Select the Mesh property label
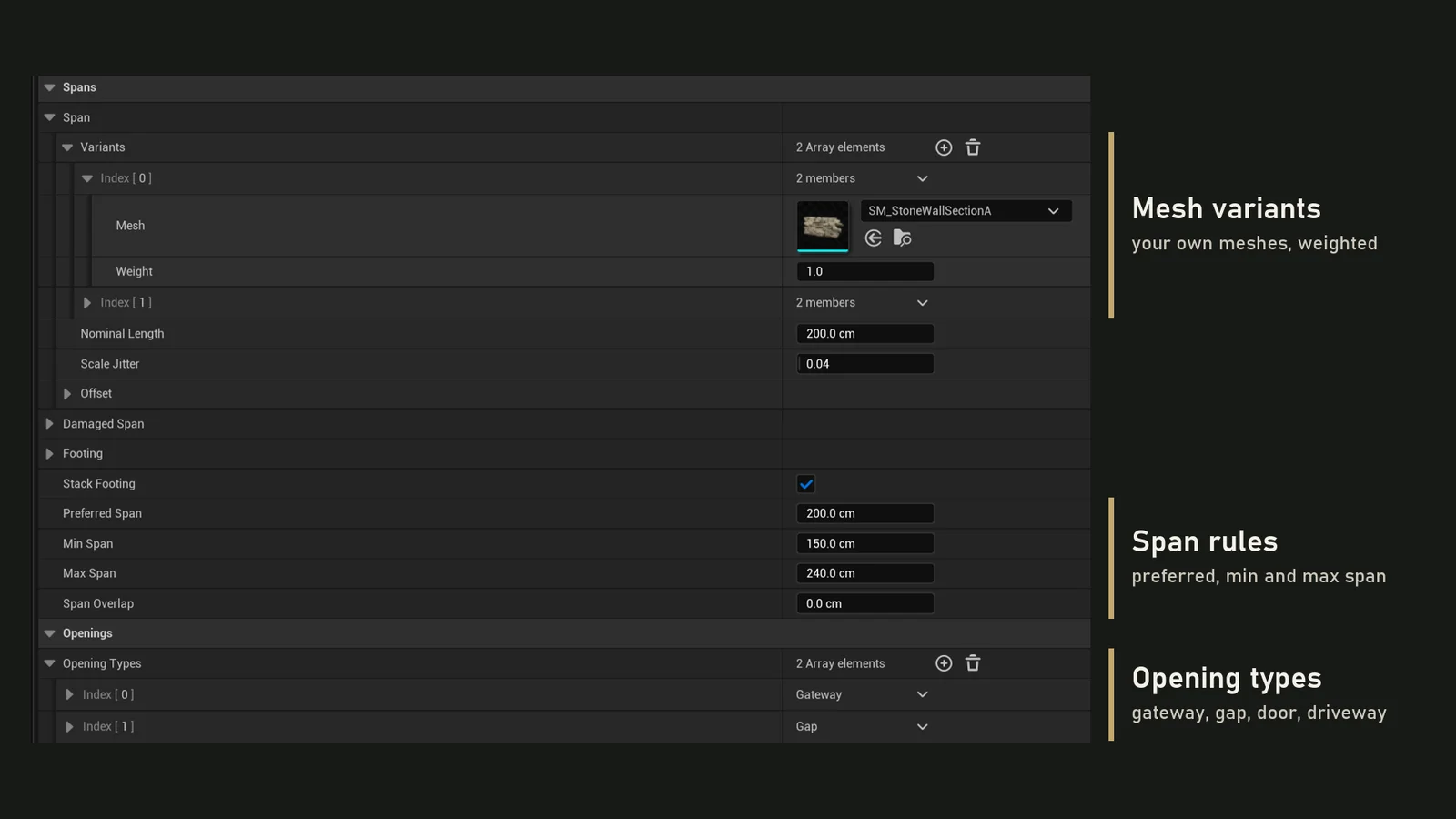The width and height of the screenshot is (1456, 819). point(130,226)
